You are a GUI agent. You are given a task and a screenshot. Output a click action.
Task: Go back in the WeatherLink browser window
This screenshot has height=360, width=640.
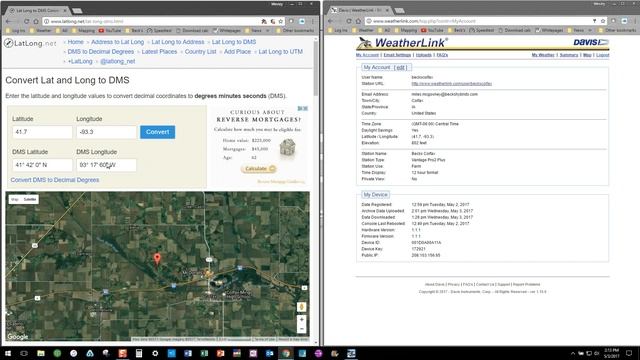click(331, 21)
